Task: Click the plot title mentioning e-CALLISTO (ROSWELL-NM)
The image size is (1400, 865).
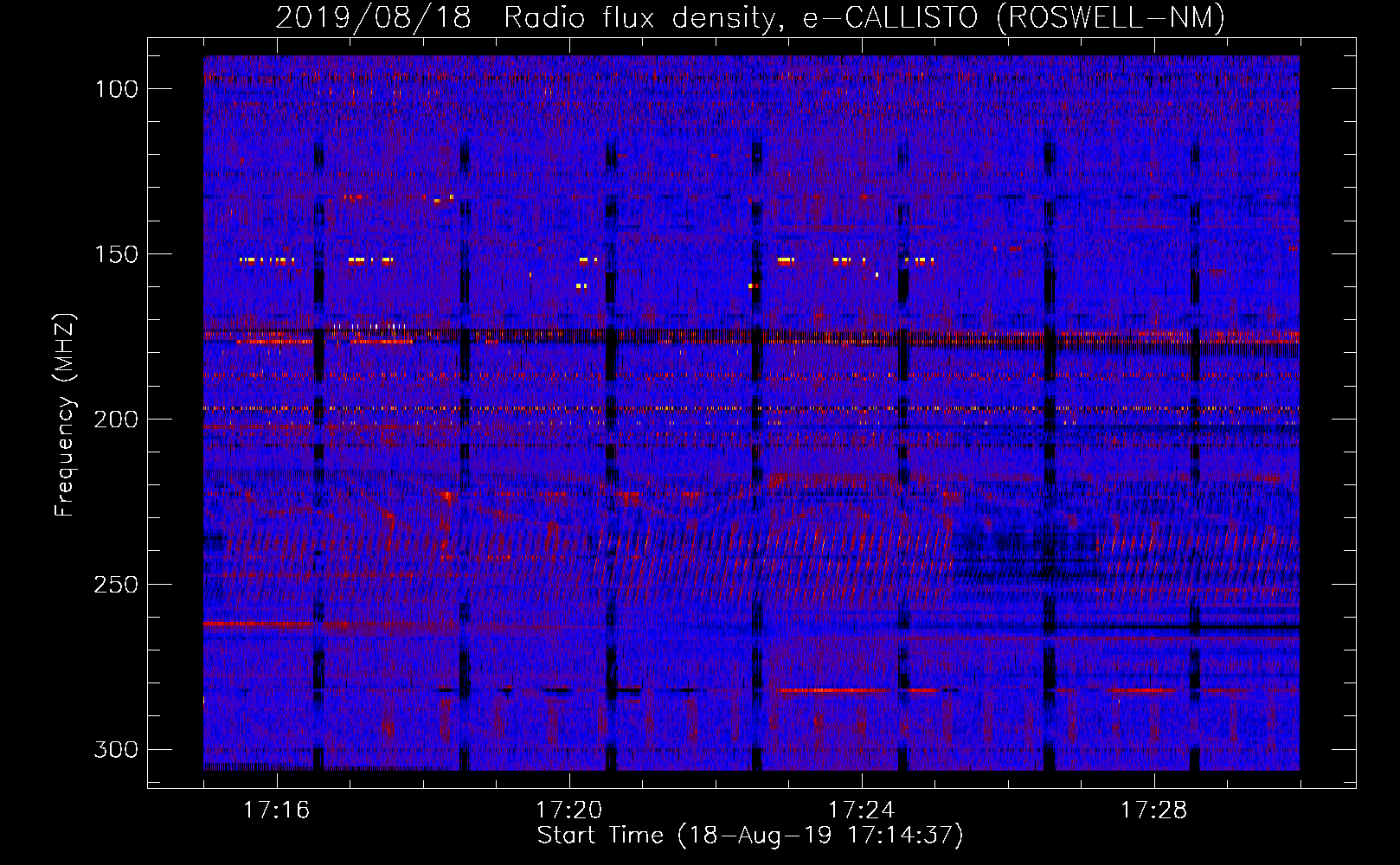Action: point(750,17)
